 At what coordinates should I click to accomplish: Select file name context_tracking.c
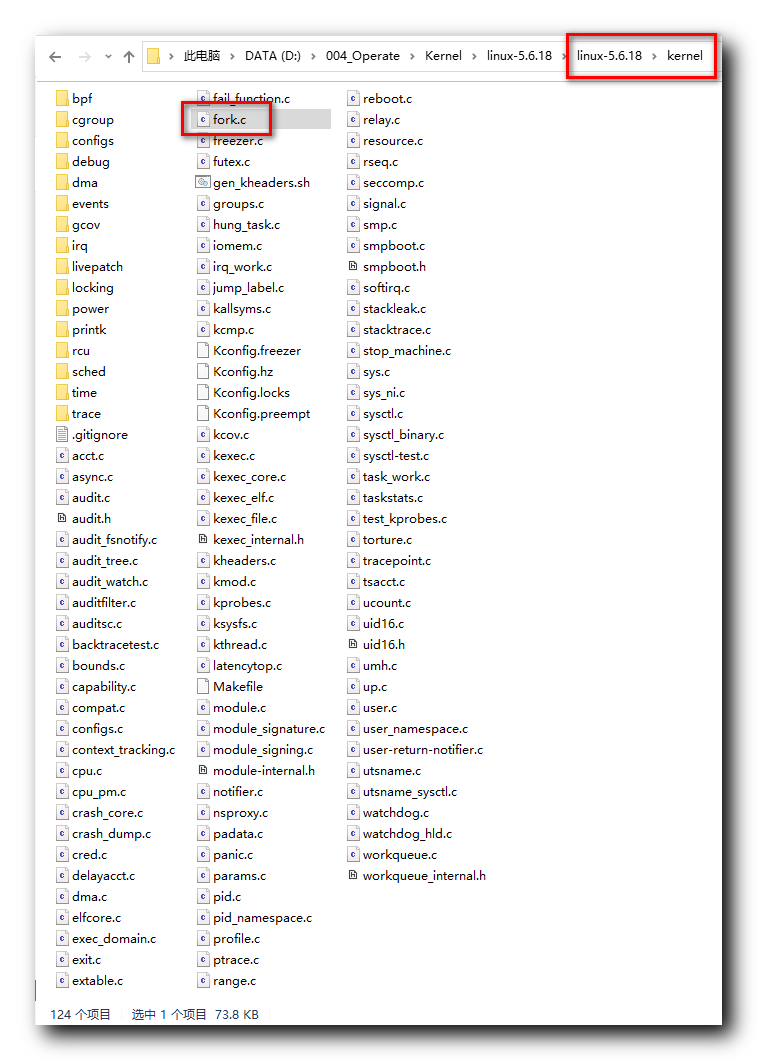pos(124,749)
